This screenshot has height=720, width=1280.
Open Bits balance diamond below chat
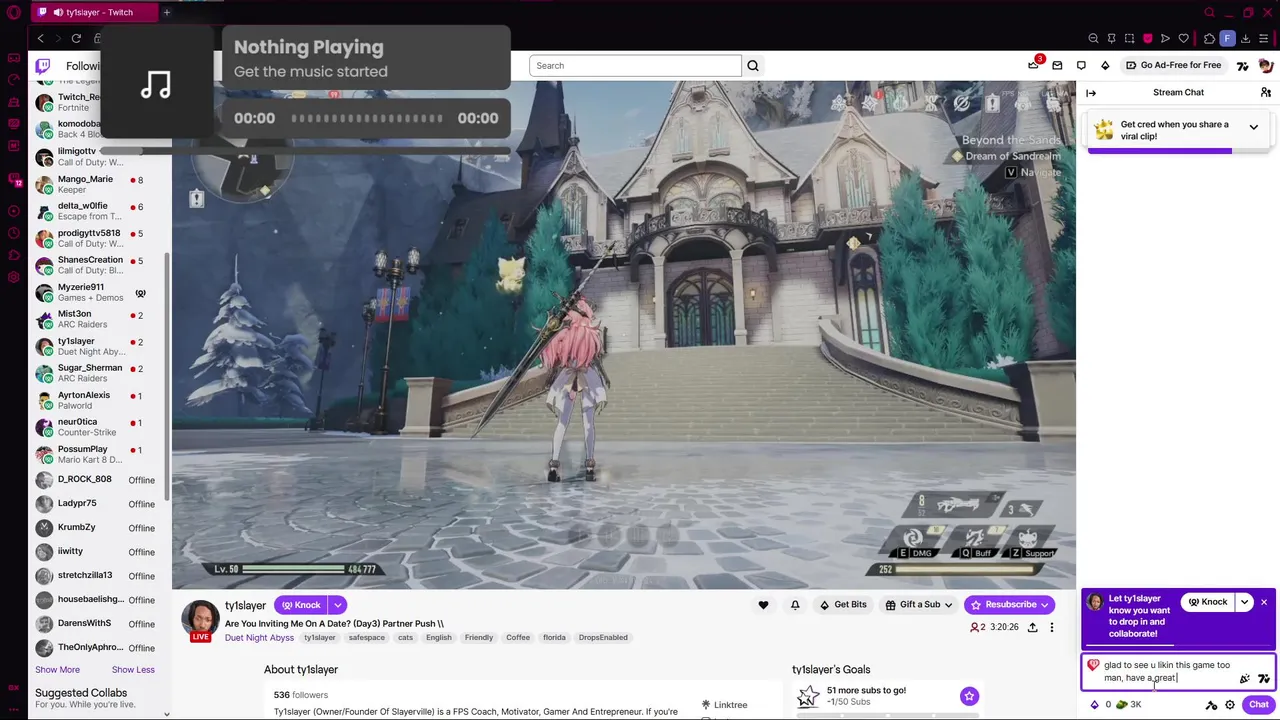pyautogui.click(x=1094, y=704)
